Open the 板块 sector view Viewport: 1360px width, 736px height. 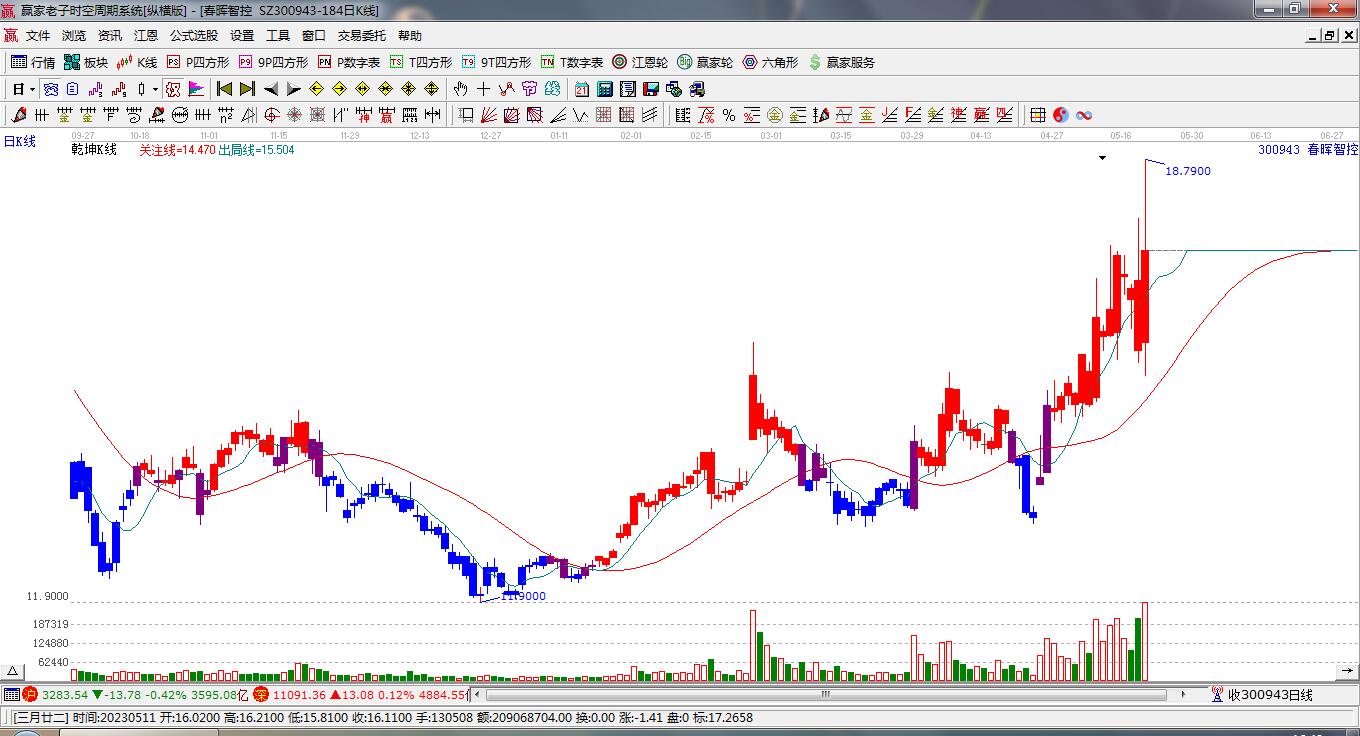pos(86,62)
